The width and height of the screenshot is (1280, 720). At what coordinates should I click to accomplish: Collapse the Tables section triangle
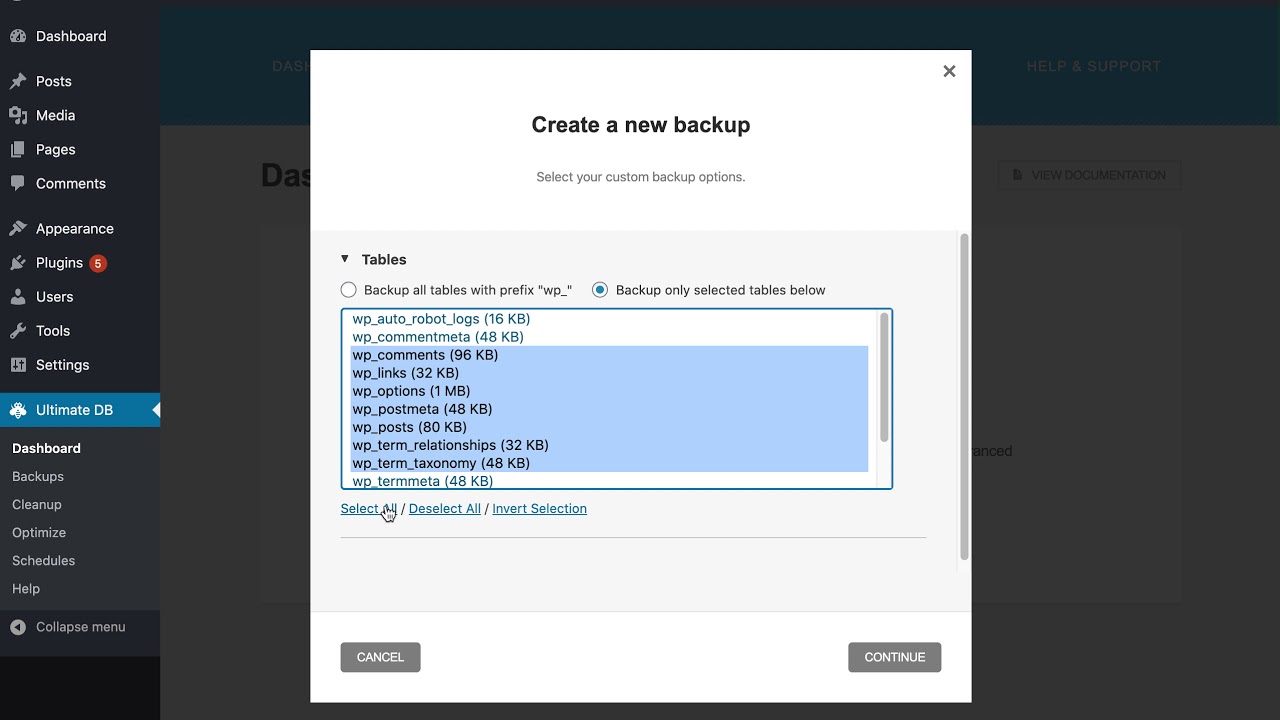tap(345, 259)
